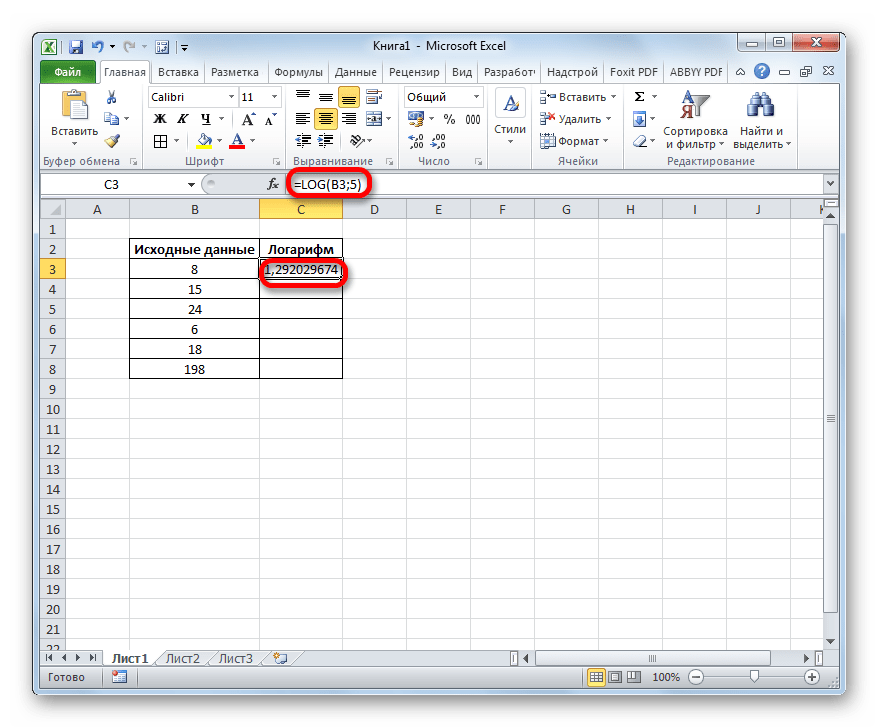Click the Cut scissors icon
This screenshot has height=728, width=879.
[112, 98]
